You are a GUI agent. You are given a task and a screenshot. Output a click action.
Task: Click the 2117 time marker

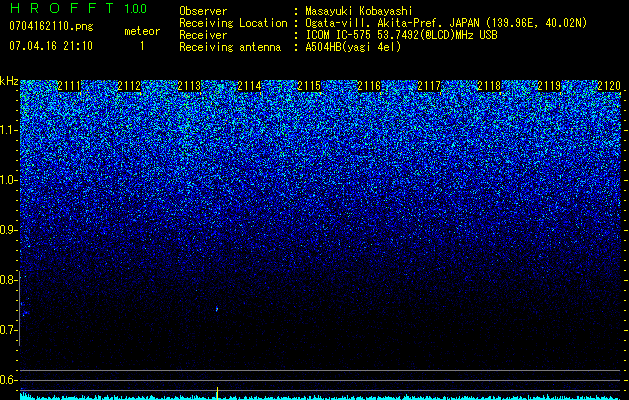[429, 86]
